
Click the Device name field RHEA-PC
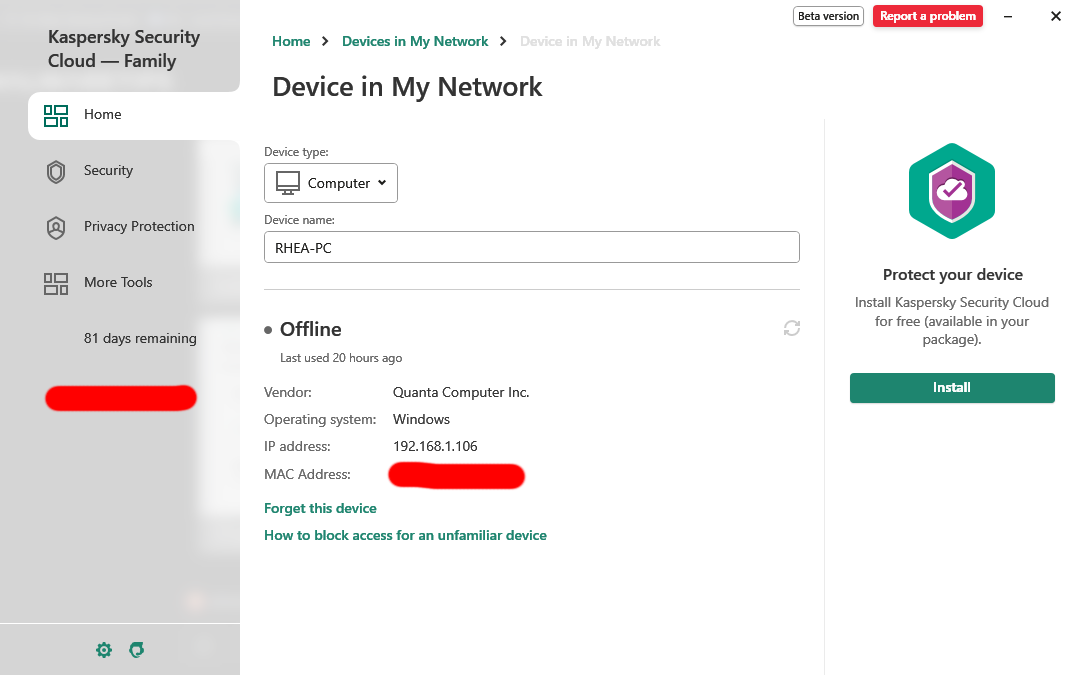coord(532,247)
